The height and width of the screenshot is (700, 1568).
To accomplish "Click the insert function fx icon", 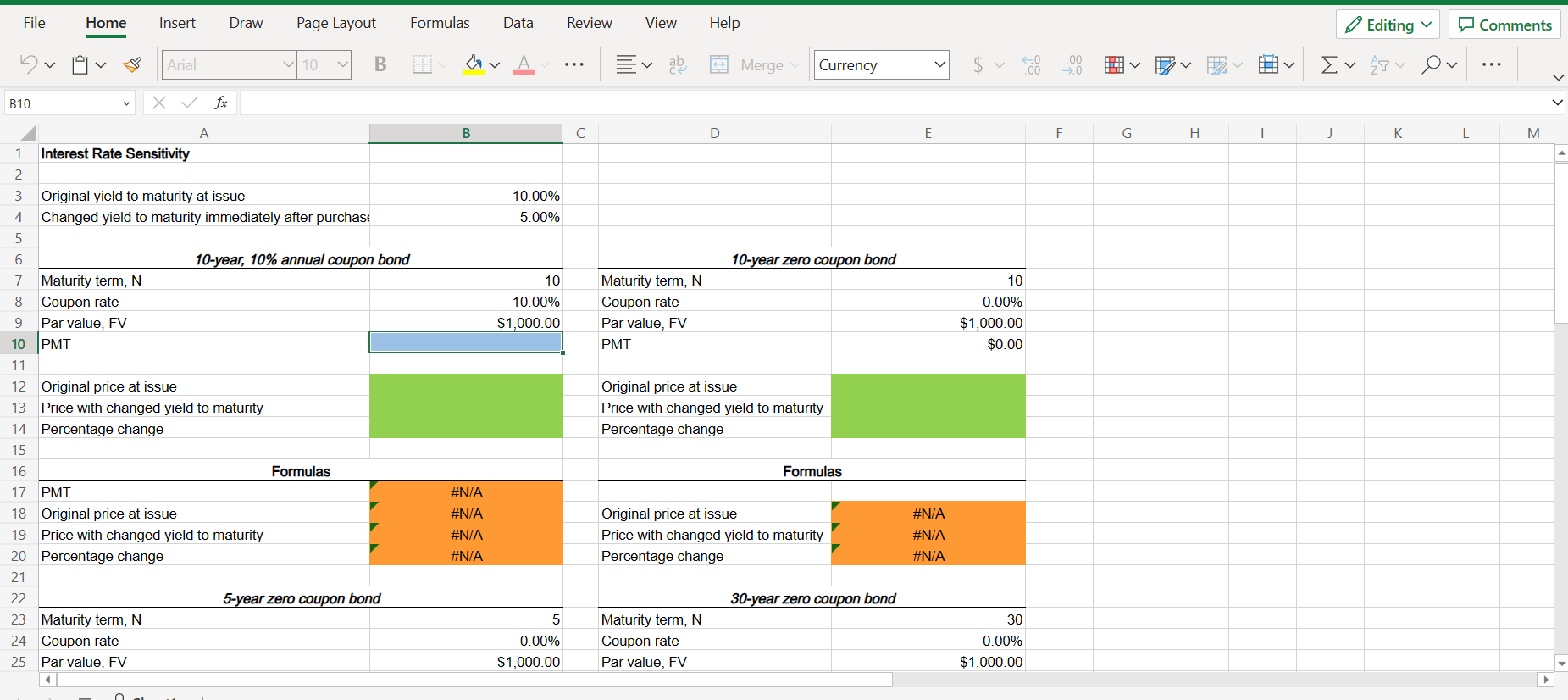I will 221,103.
